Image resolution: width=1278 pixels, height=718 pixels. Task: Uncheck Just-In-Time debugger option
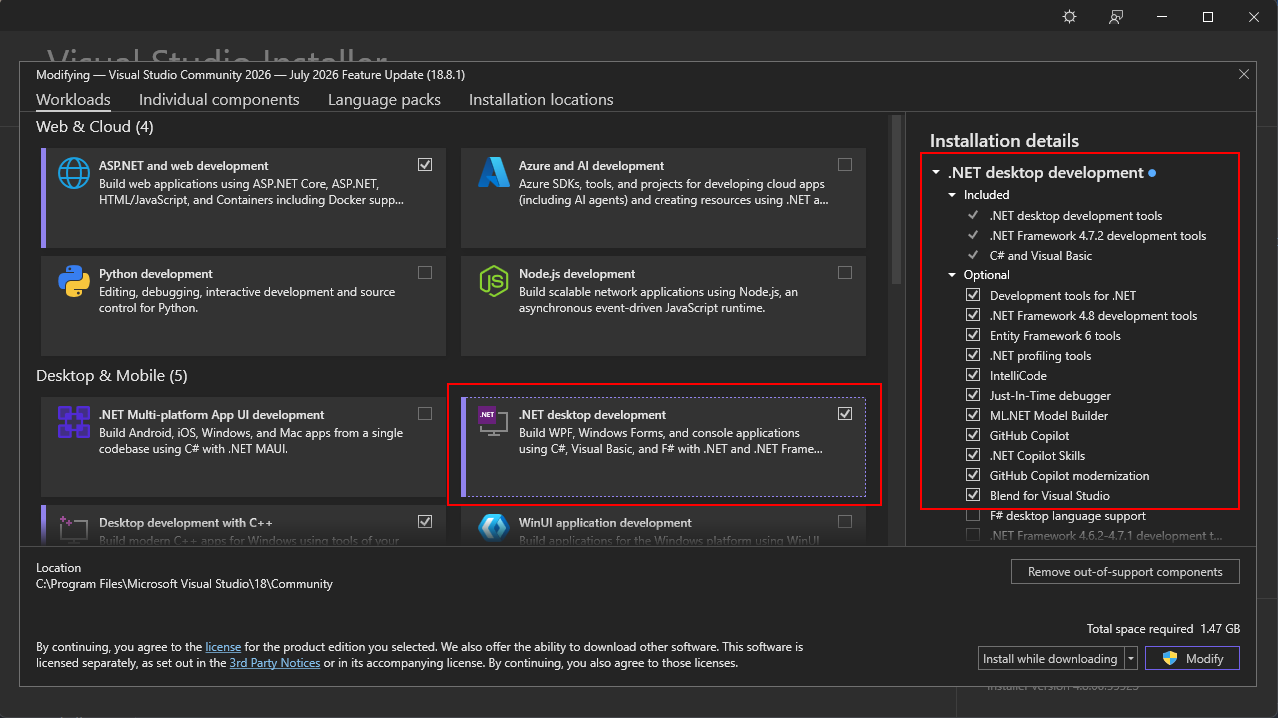pyautogui.click(x=973, y=395)
